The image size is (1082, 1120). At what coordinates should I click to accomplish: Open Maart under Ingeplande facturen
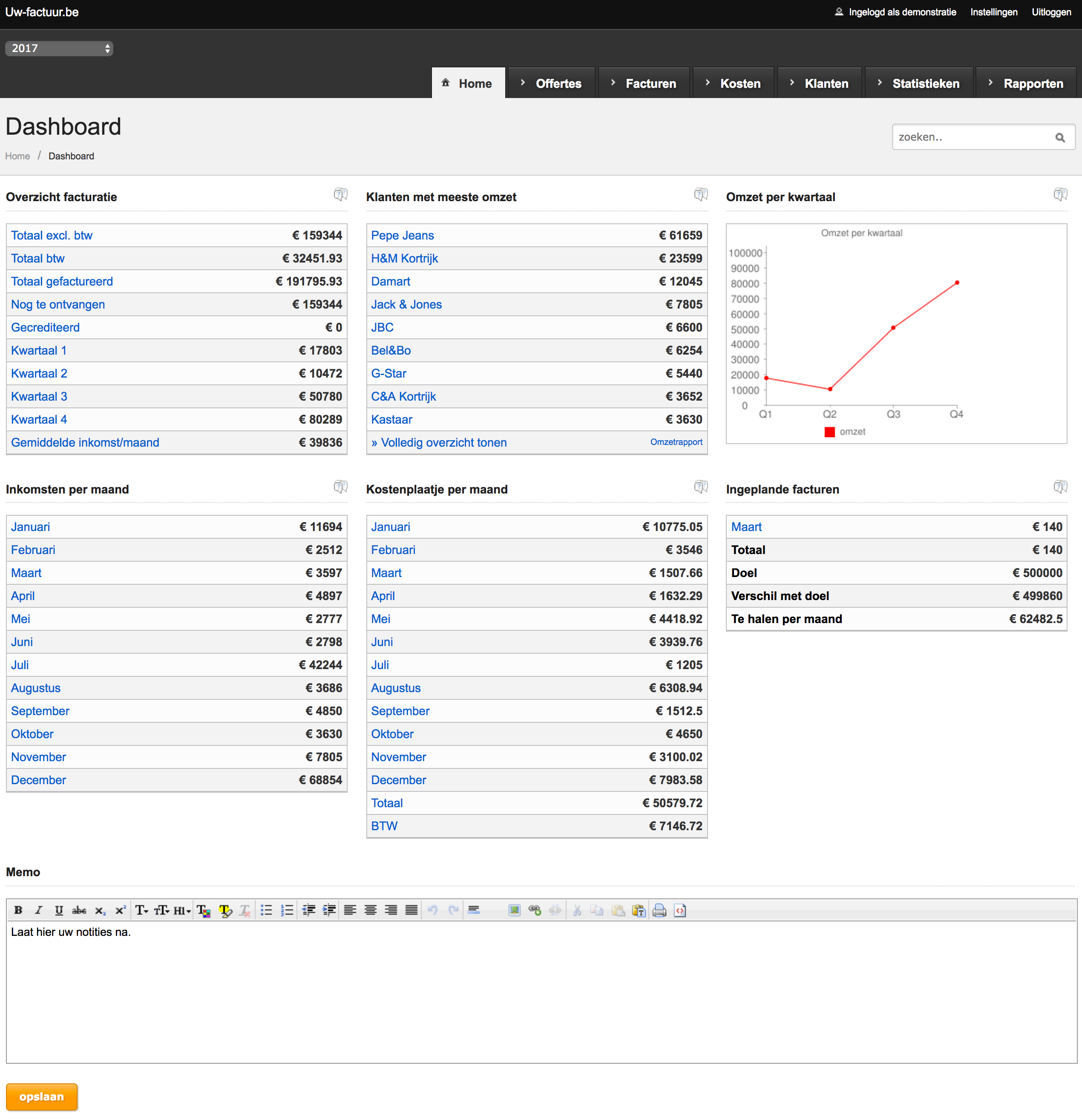coord(746,527)
